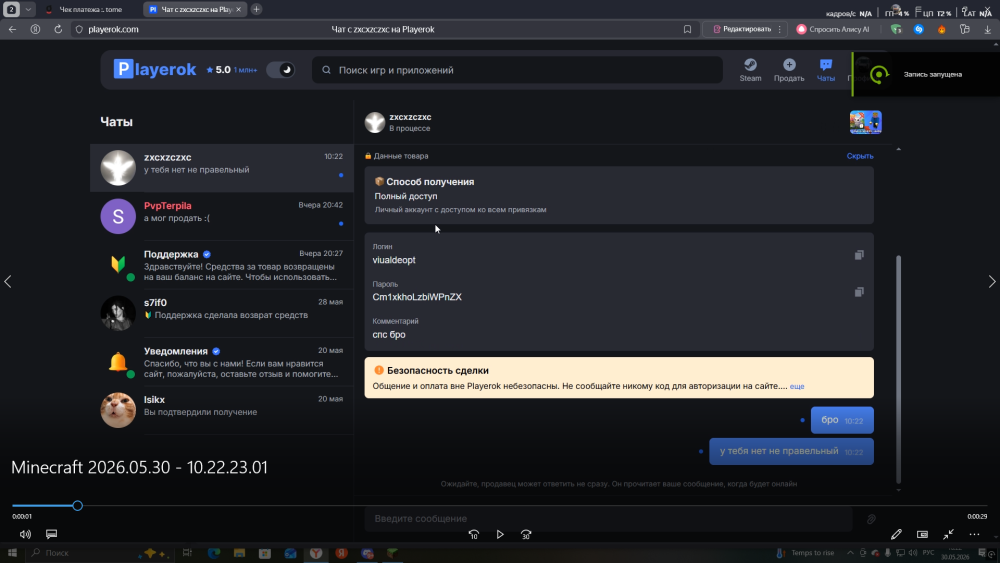Screen dimensions: 1000x563
Task: Copy the login viualdeopt with copy icon
Action: pyautogui.click(x=859, y=255)
